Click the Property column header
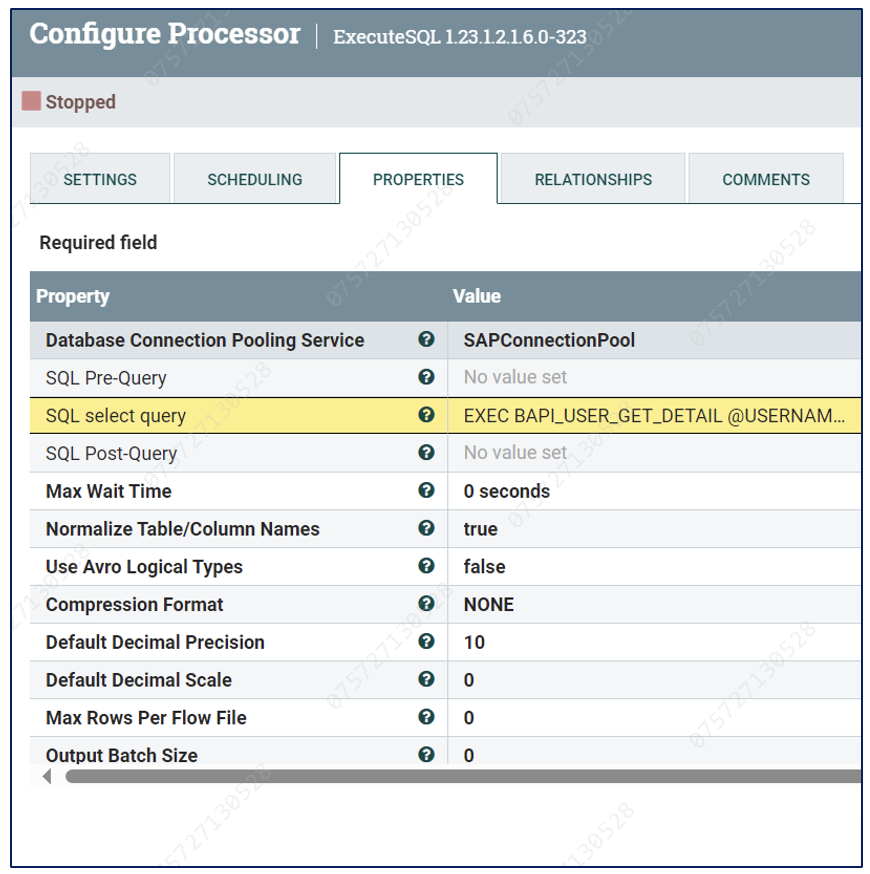Screen dimensions: 870x874 (72, 296)
